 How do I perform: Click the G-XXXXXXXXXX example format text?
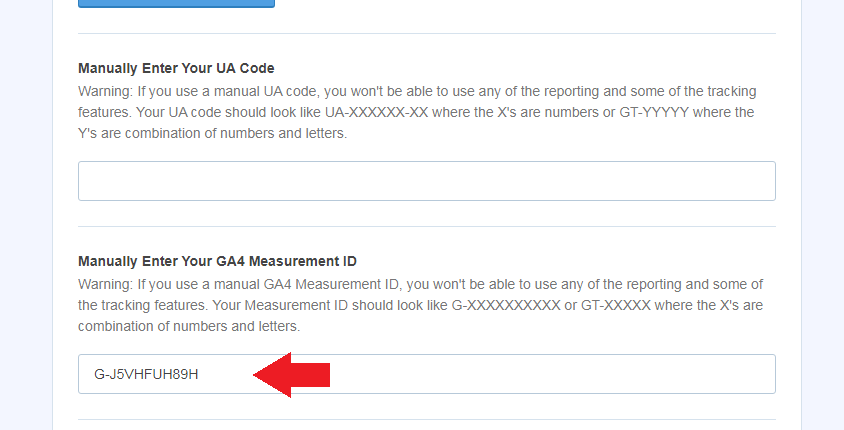506,306
